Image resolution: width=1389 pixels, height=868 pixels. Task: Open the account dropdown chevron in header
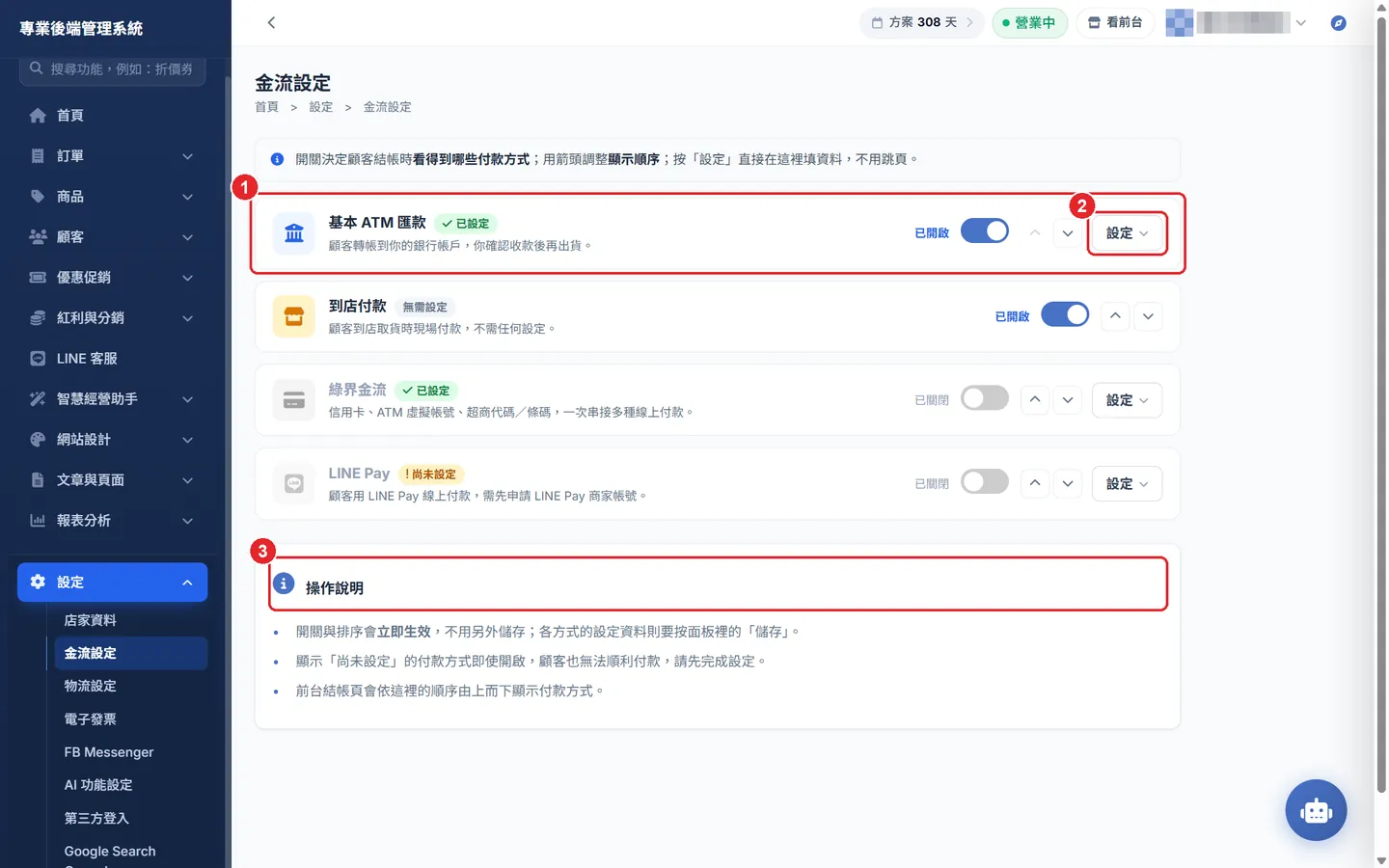[x=1301, y=22]
